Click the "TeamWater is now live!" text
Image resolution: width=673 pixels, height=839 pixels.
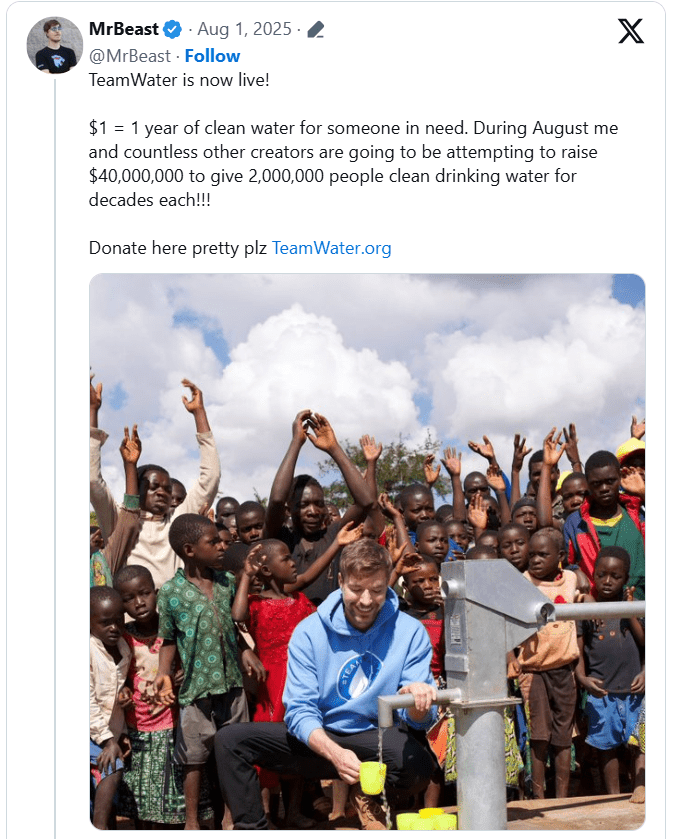pos(179,80)
